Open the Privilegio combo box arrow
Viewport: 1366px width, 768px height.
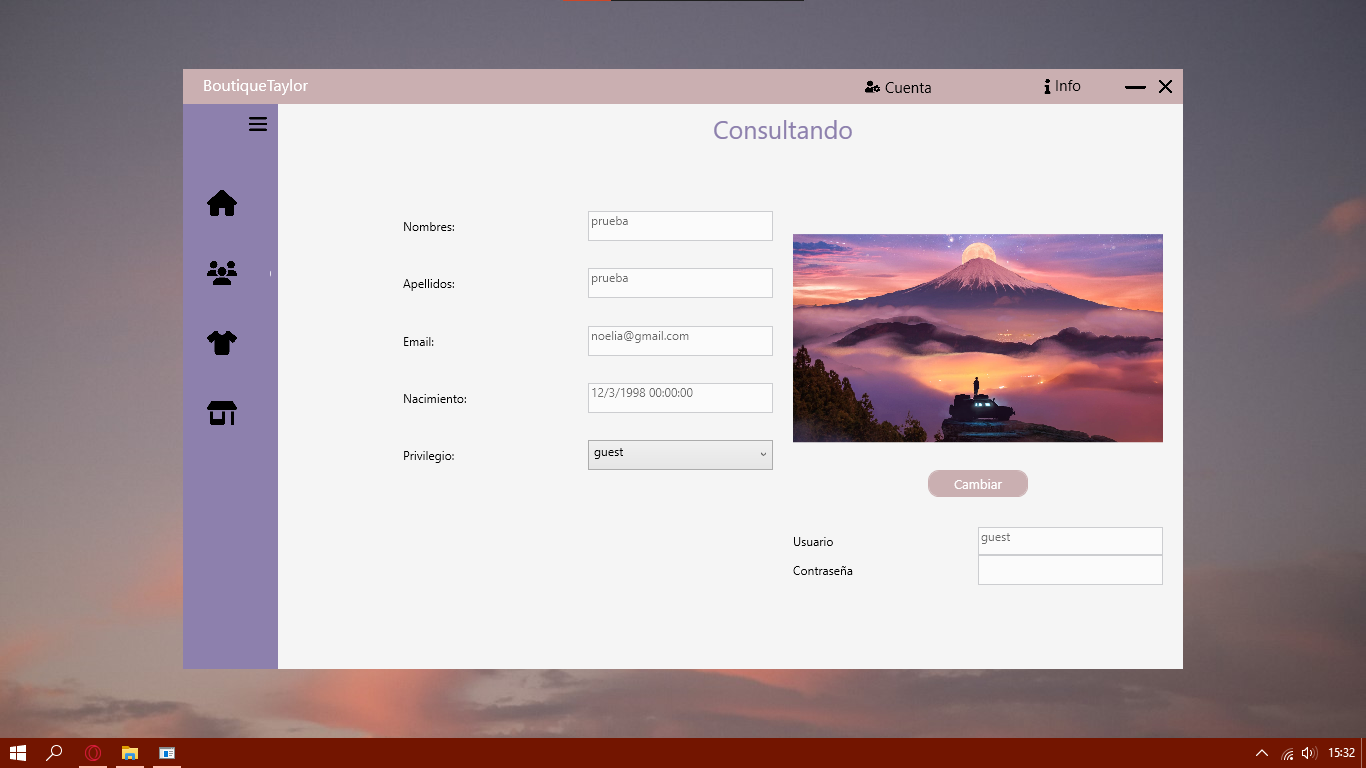762,455
